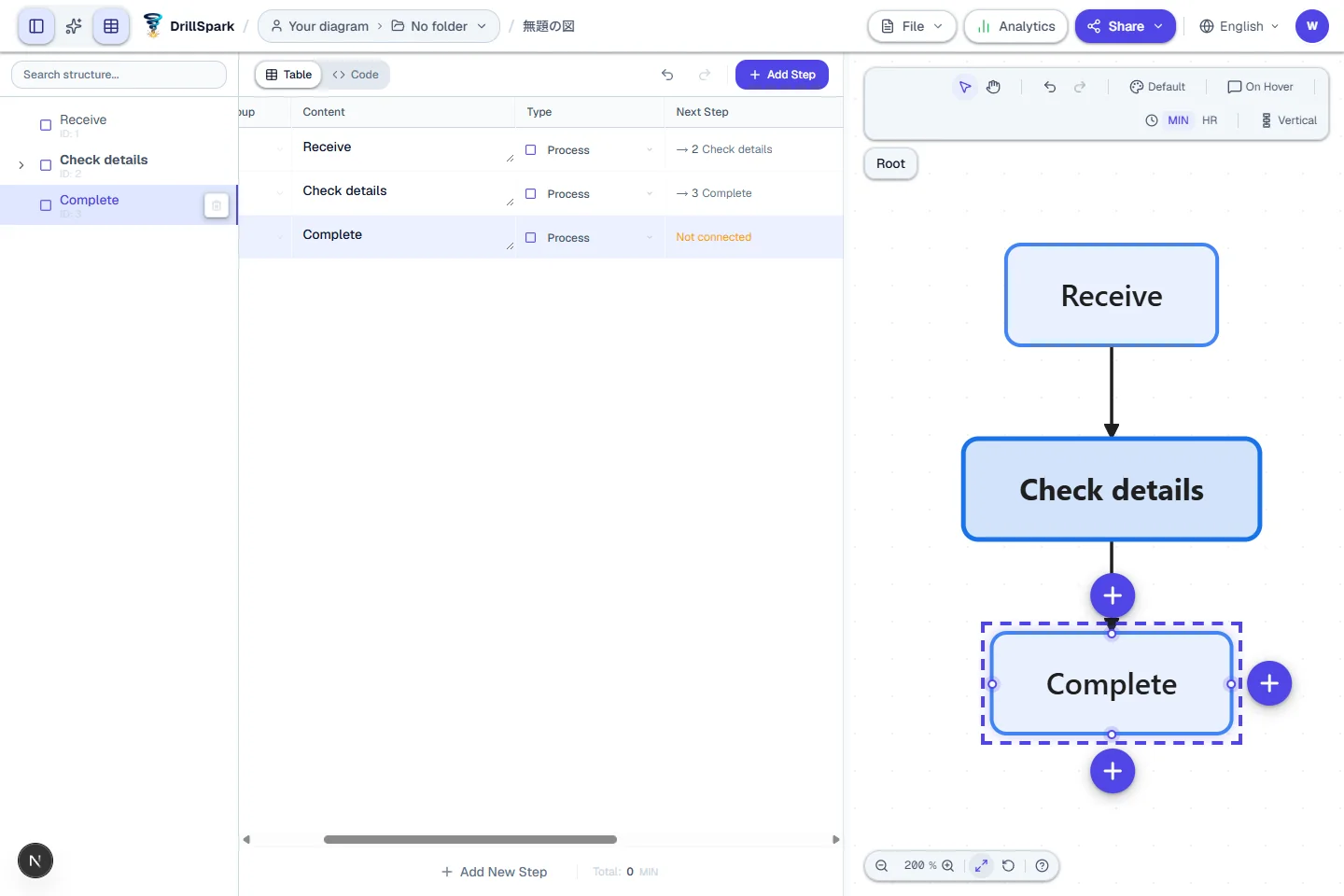The width and height of the screenshot is (1344, 896).
Task: Add step to the right of Complete node
Action: [1269, 684]
